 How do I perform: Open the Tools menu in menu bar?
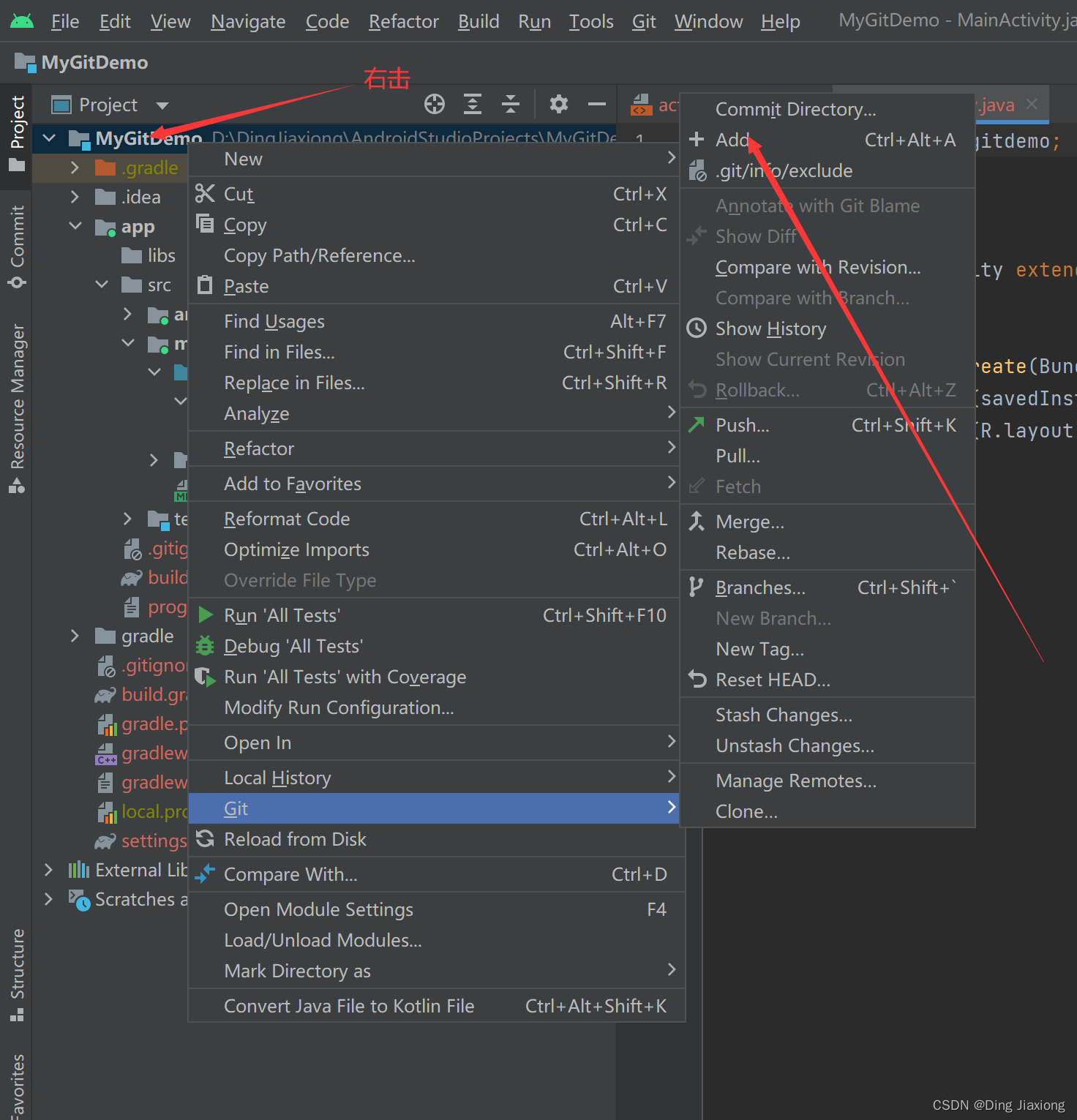(591, 22)
